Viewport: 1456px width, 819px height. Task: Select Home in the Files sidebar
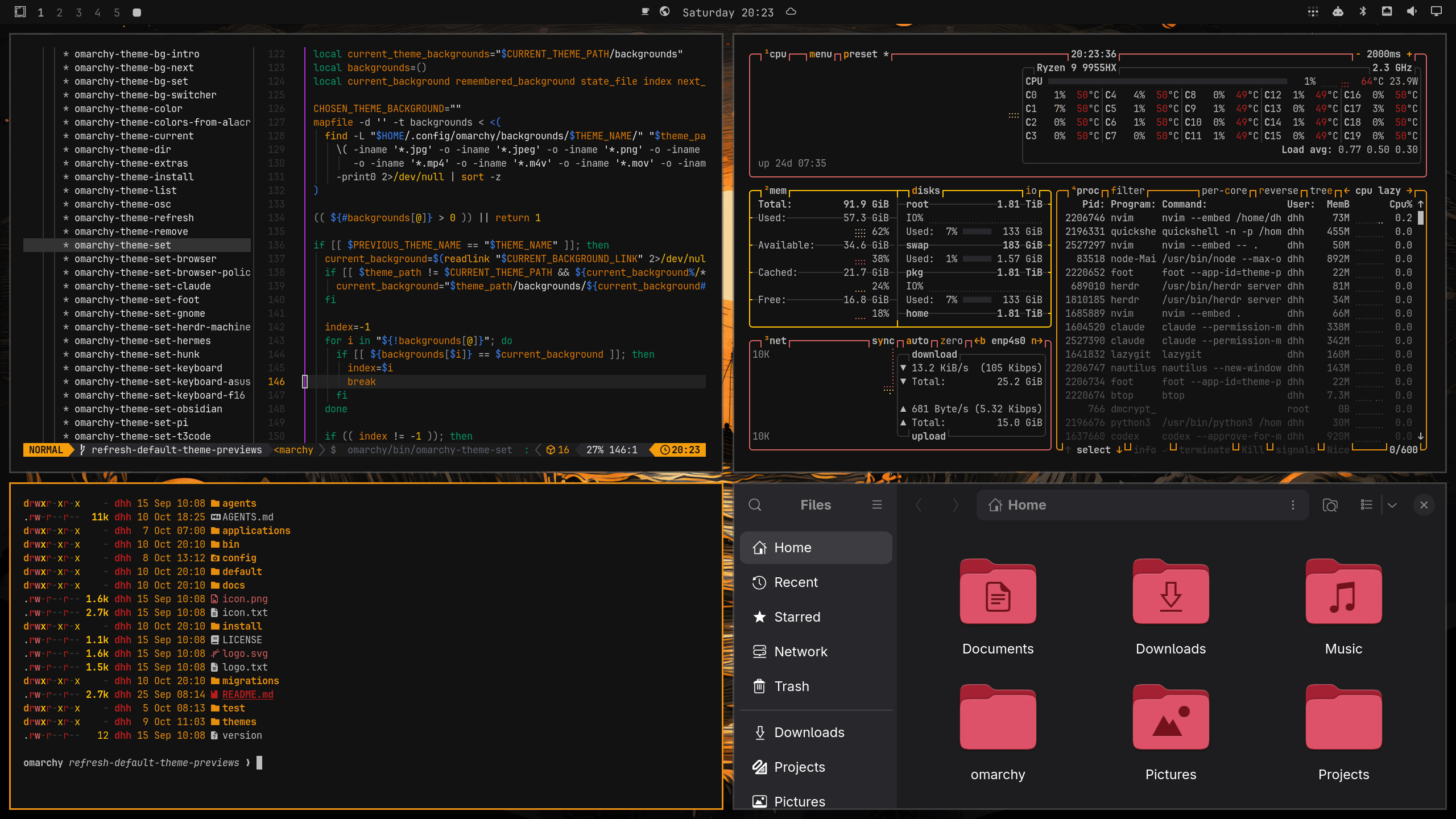click(x=816, y=548)
